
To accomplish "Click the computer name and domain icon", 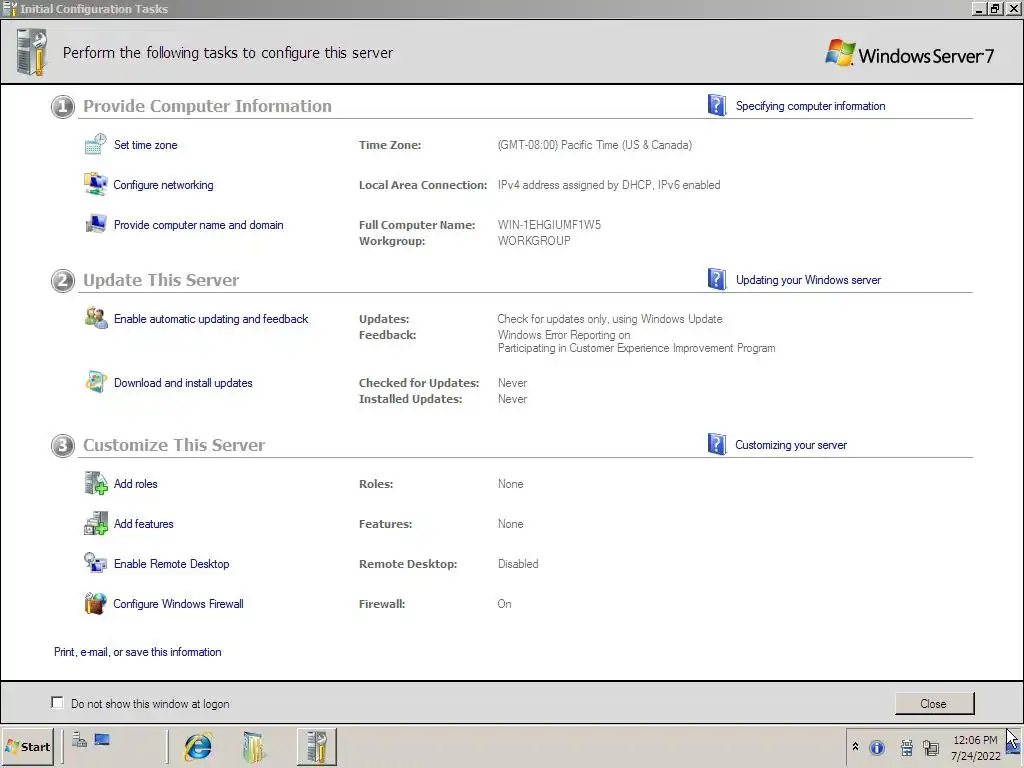I will (96, 224).
